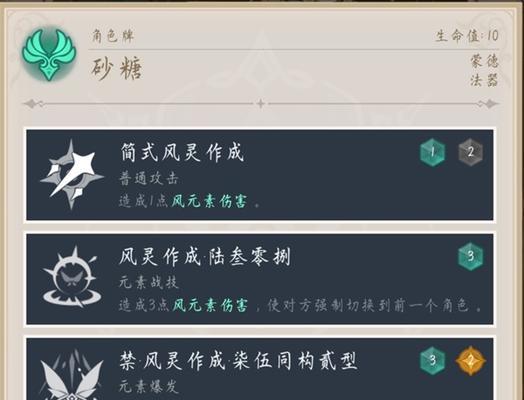Click the teal dice cost 1 icon

(432, 152)
